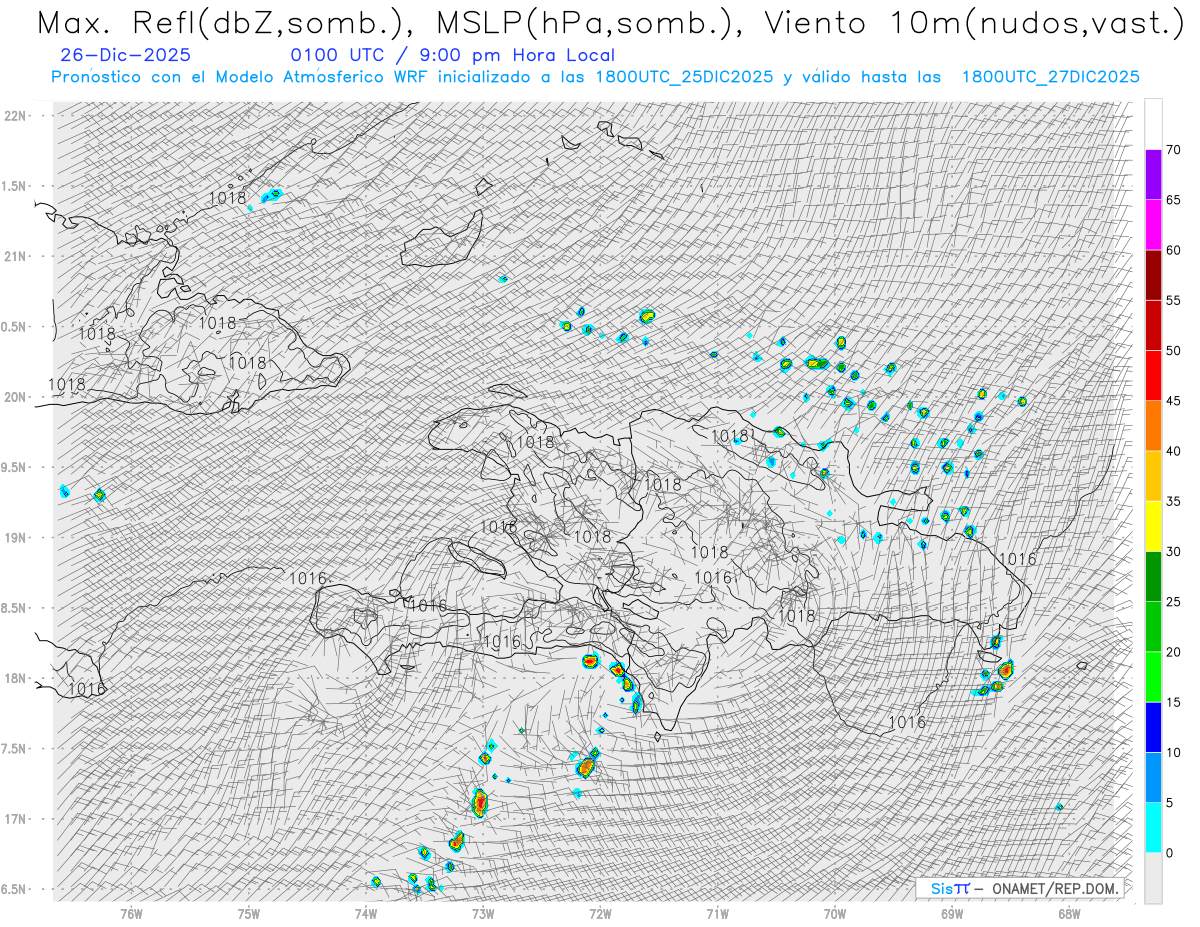Click the '22N' latitude axis label
The width and height of the screenshot is (1200, 927).
15,115
